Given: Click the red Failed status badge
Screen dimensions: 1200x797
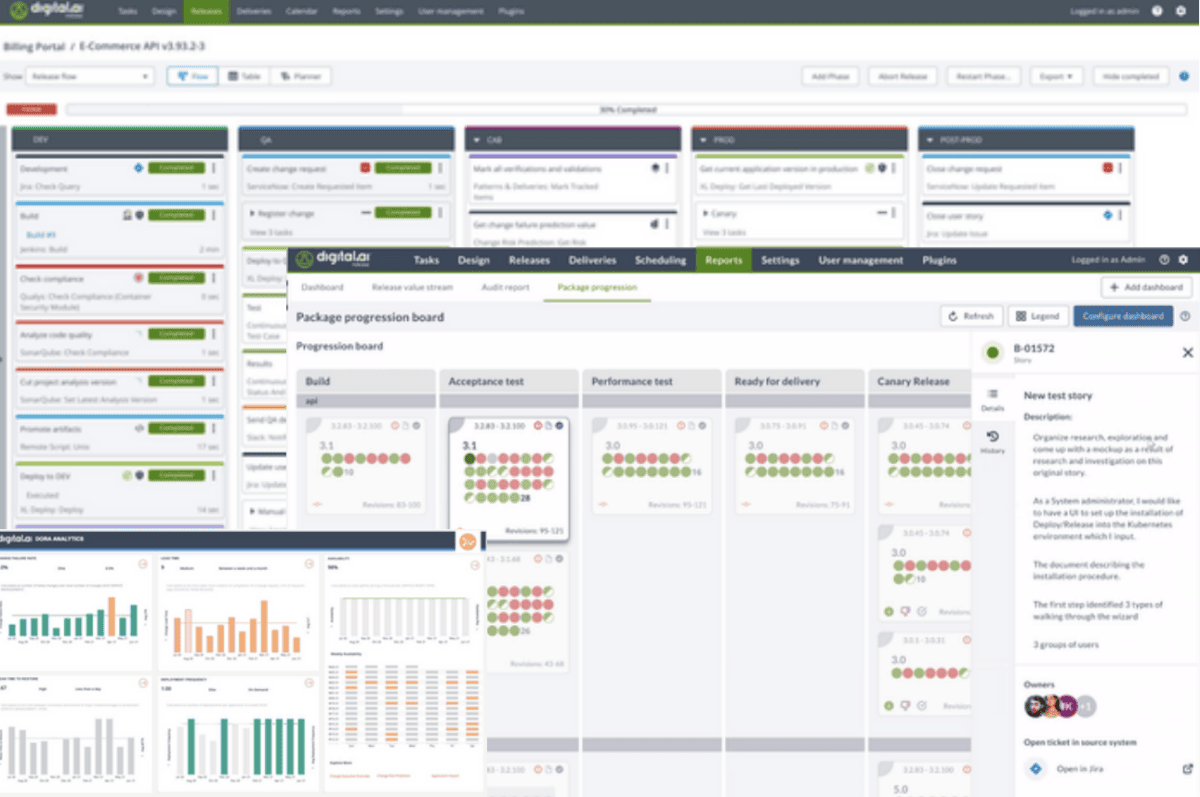Looking at the screenshot, I should tap(30, 110).
